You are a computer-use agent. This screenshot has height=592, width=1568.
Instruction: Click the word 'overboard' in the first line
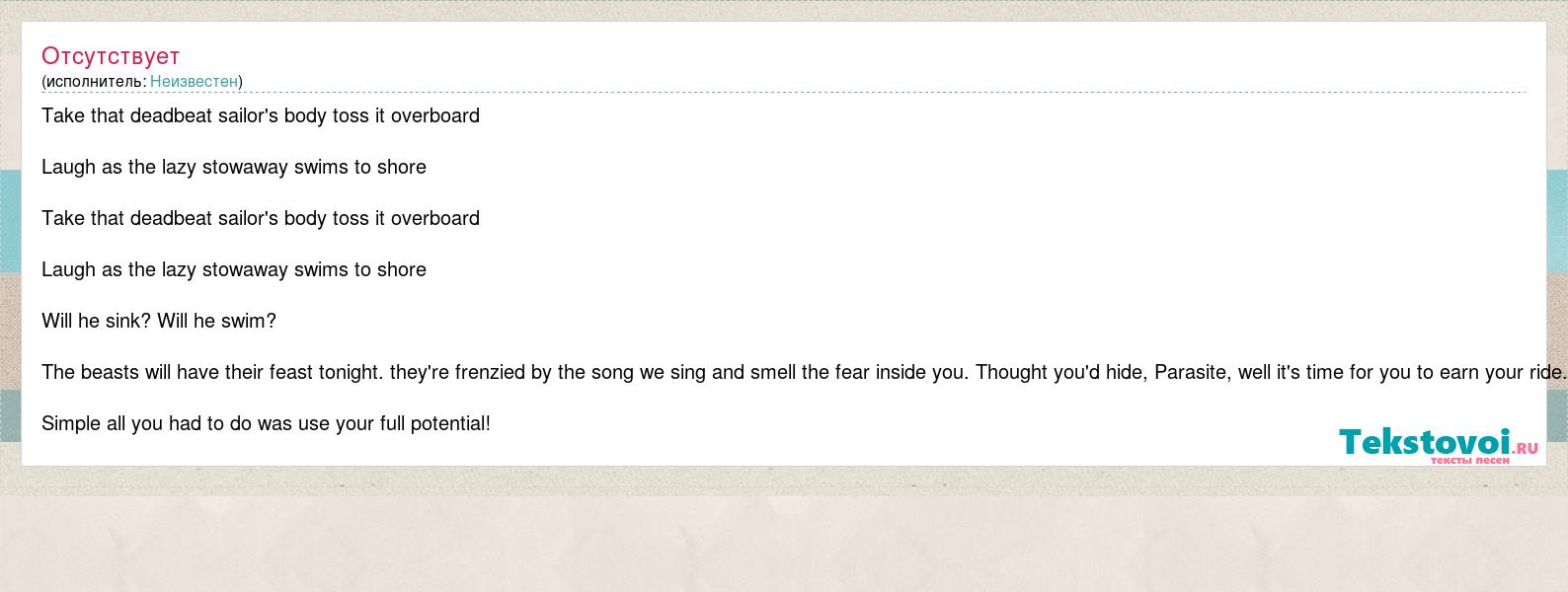(435, 115)
